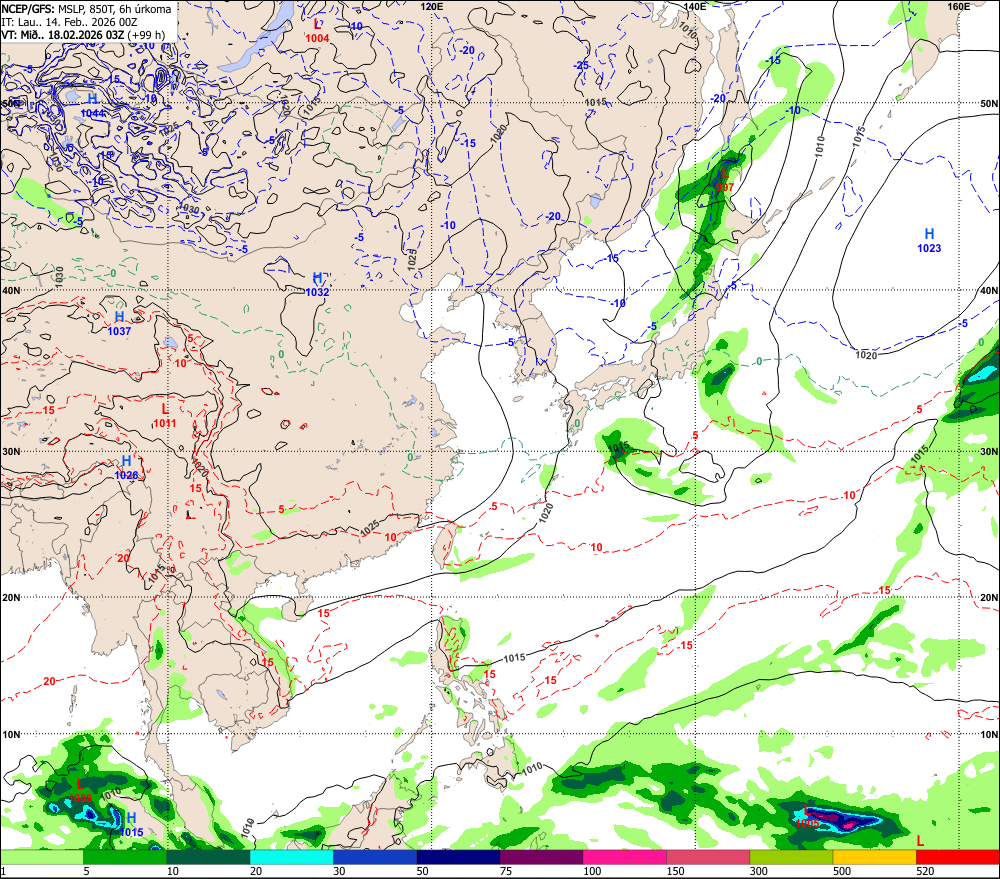Pick the purple 75–100 legend swatch
Image resolution: width=1000 pixels, height=879 pixels.
pyautogui.click(x=541, y=857)
